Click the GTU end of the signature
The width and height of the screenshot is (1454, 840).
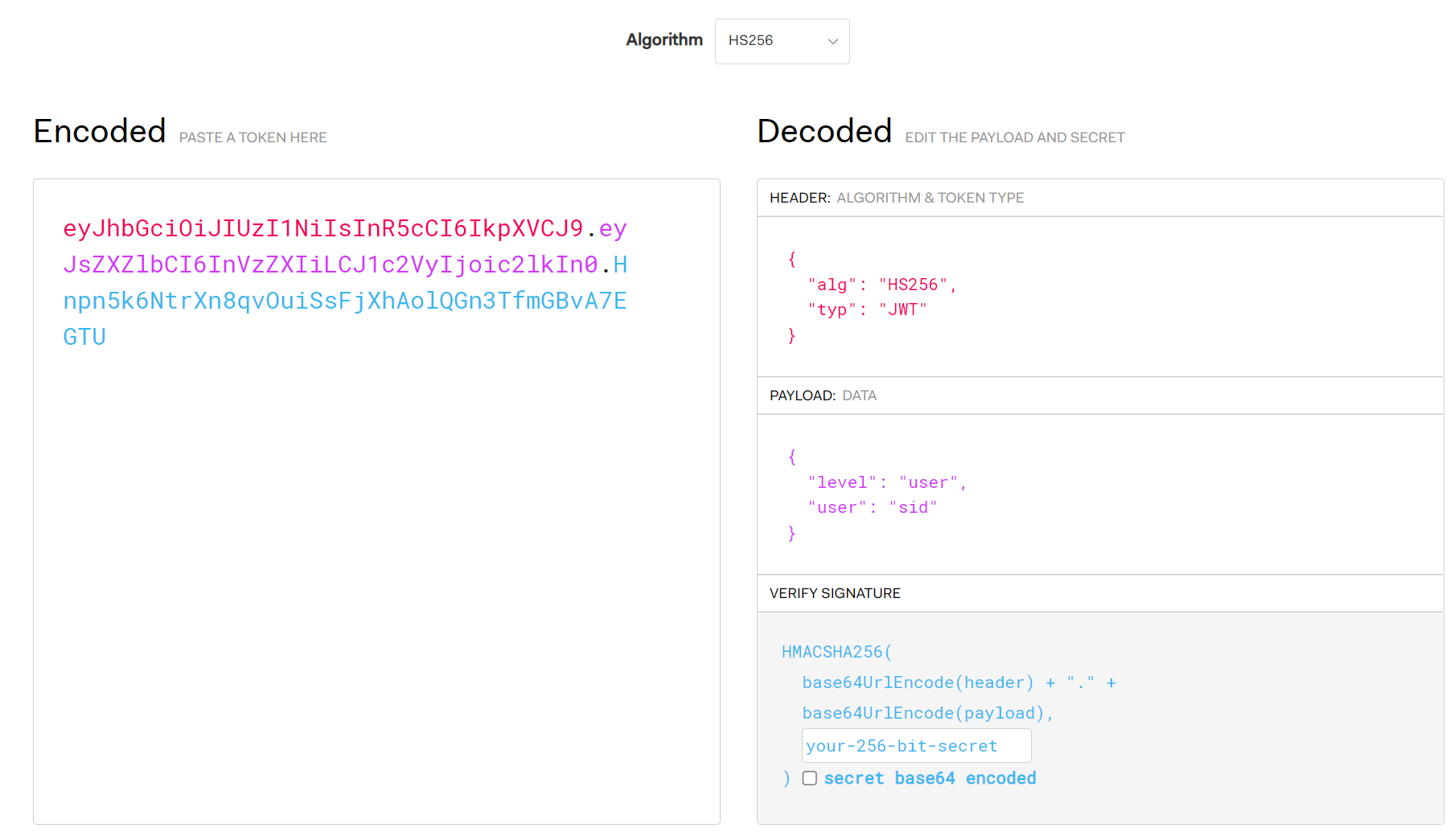click(84, 337)
